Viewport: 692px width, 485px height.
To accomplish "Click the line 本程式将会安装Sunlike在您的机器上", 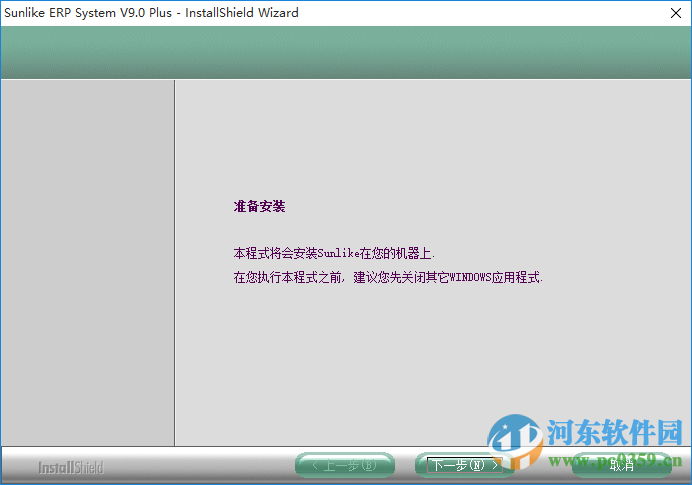I will coord(334,253).
